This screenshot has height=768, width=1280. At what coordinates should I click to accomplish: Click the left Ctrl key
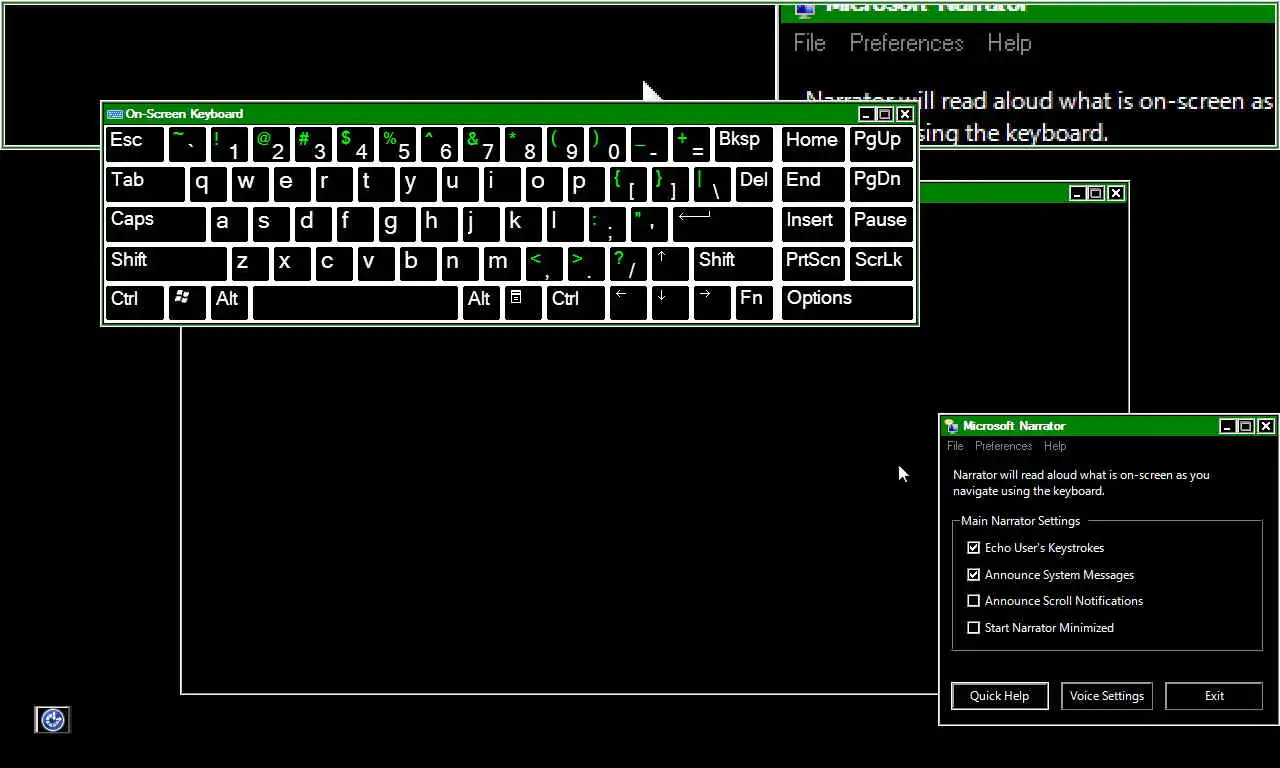[134, 303]
